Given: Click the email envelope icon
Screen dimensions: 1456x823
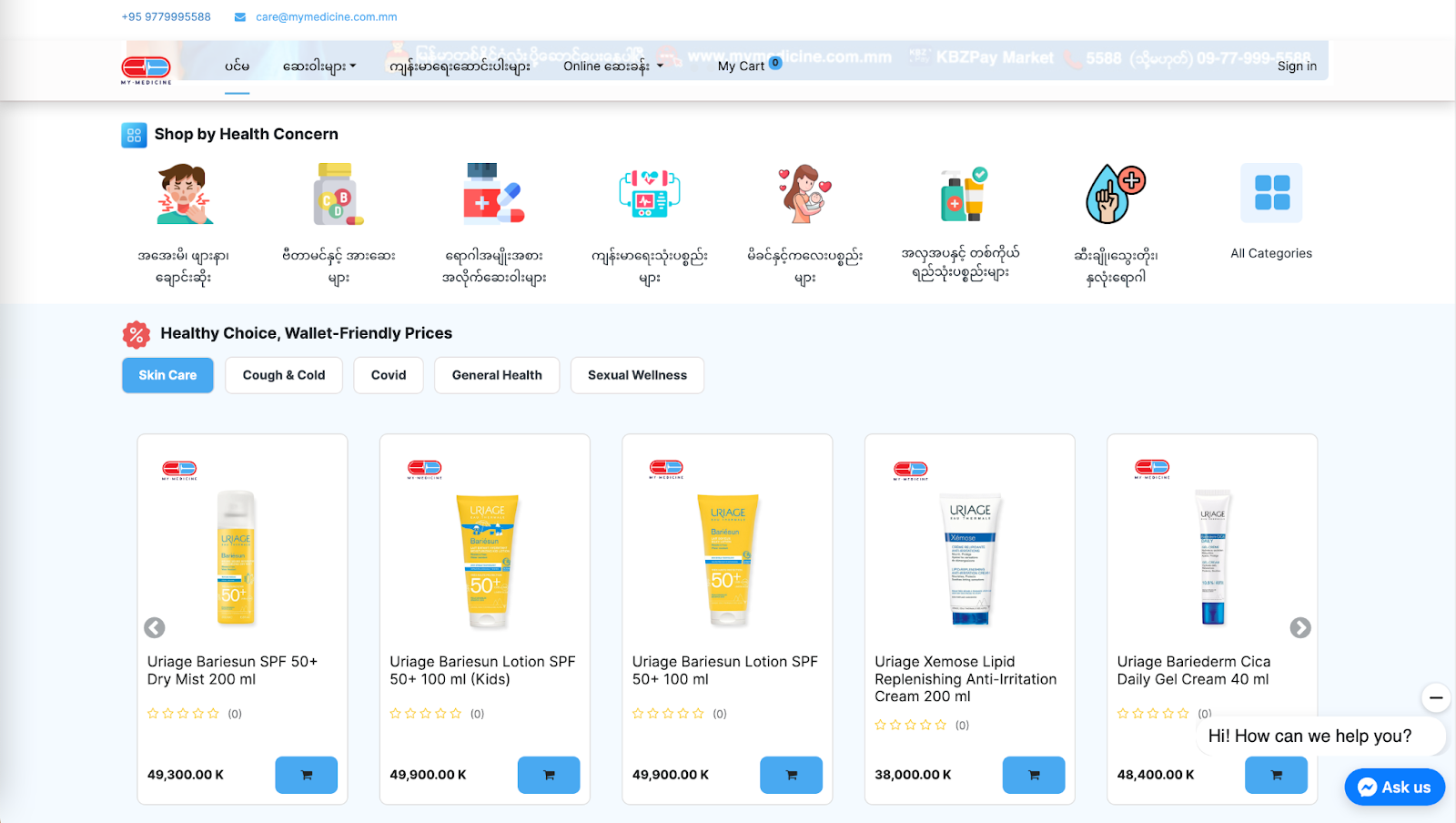Looking at the screenshot, I should pyautogui.click(x=240, y=17).
